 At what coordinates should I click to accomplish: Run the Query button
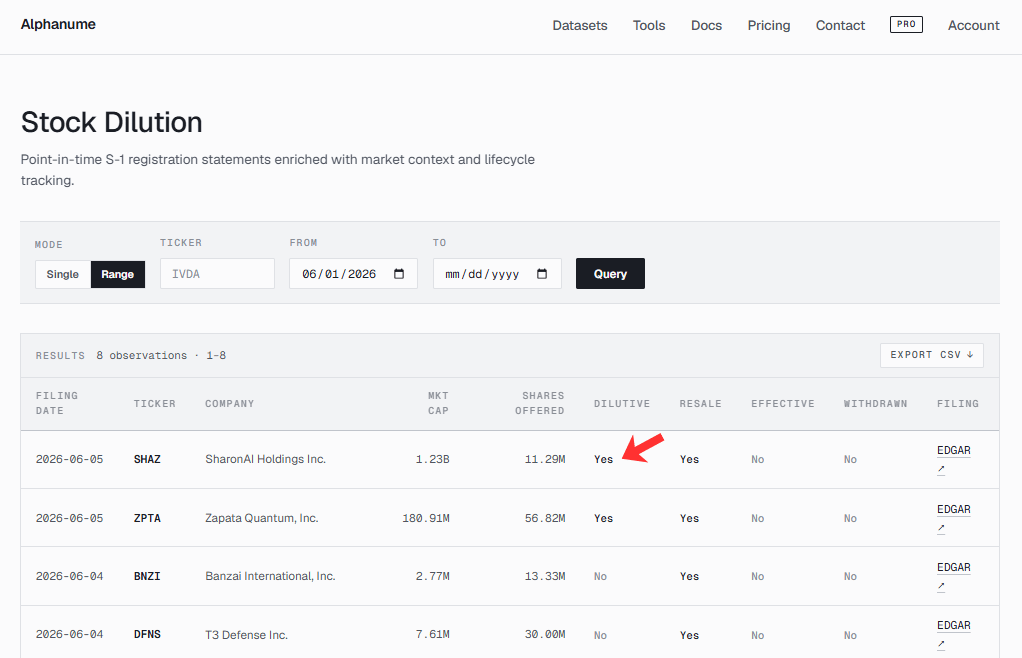point(610,274)
